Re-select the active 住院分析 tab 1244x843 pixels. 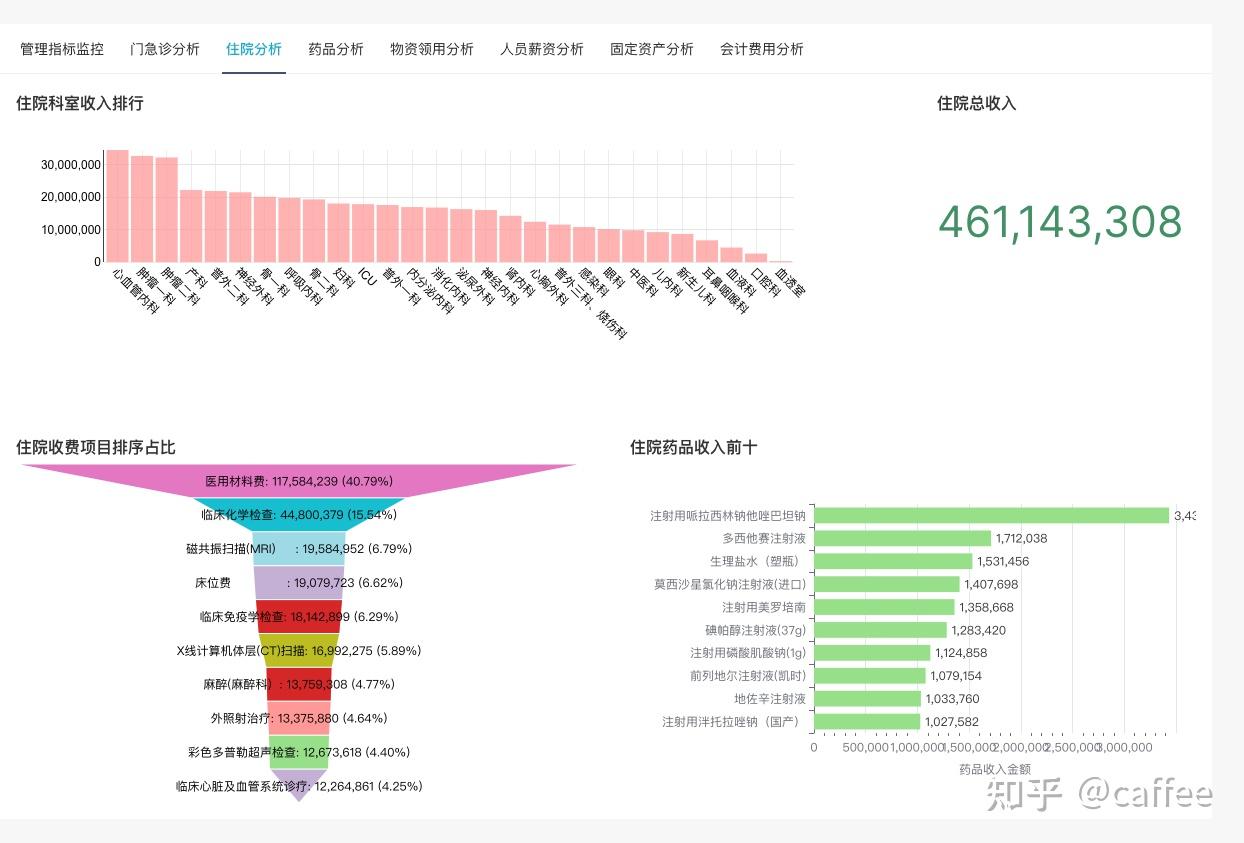[x=253, y=48]
